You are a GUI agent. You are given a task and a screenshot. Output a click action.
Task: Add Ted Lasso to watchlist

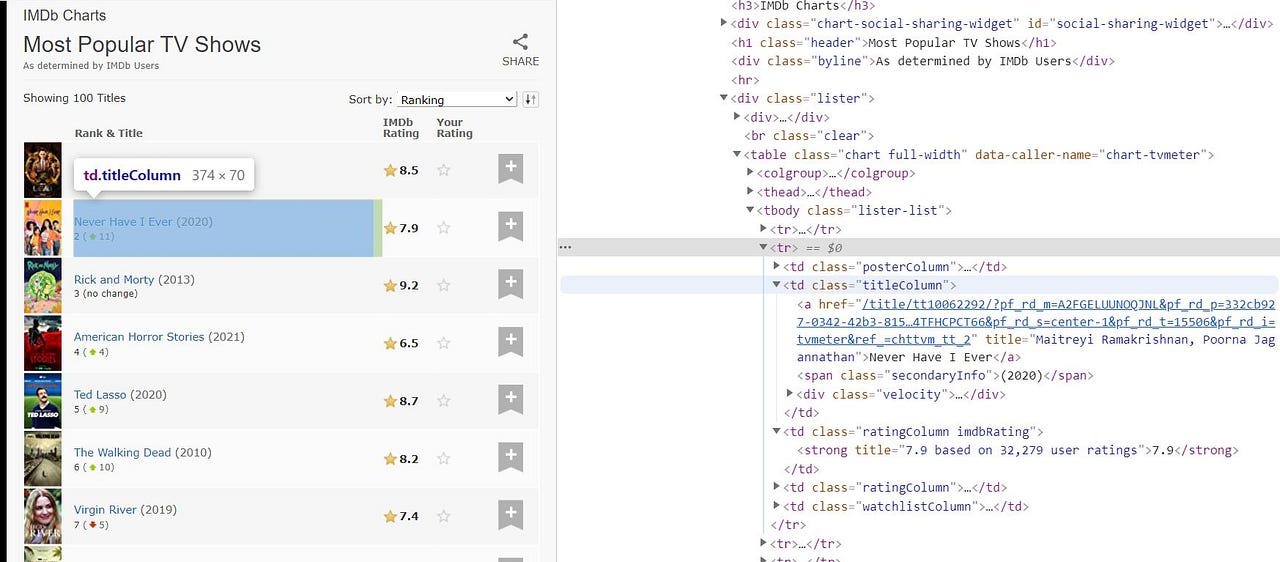(510, 400)
